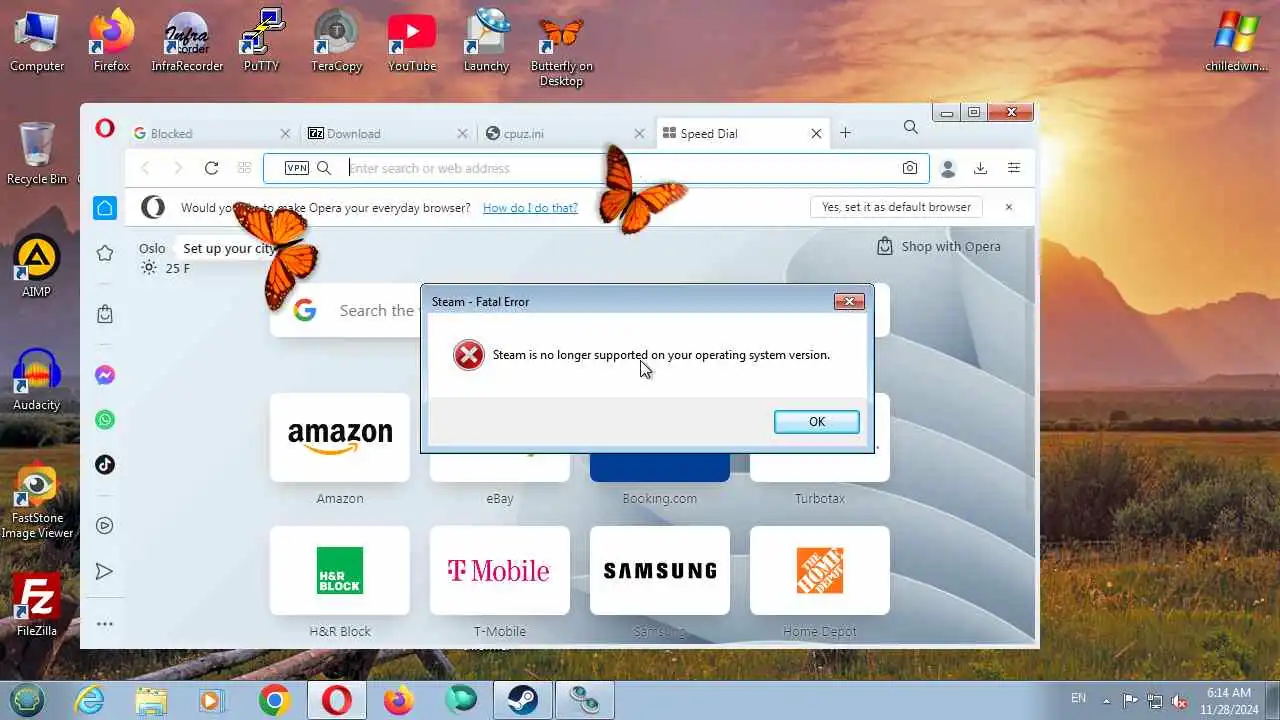1280x720 pixels.
Task: Open sidebar three-dots setup menu
Action: (105, 624)
